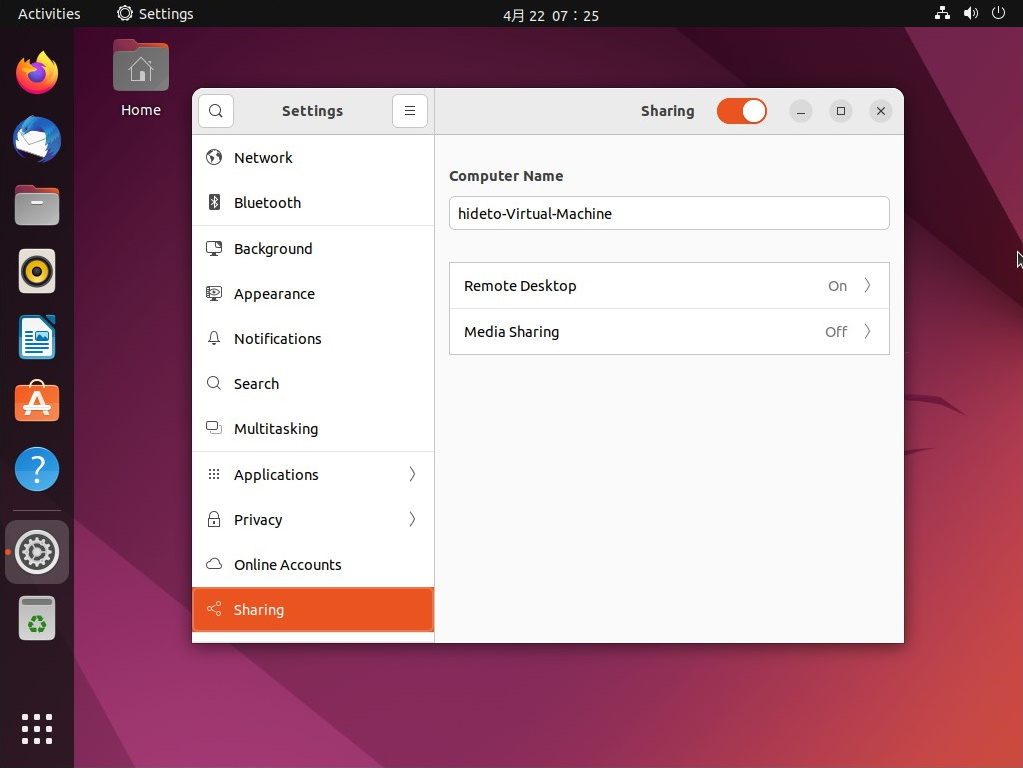Open Ubuntu Software from the dock
Screen dimensions: 1023x768
(37, 402)
